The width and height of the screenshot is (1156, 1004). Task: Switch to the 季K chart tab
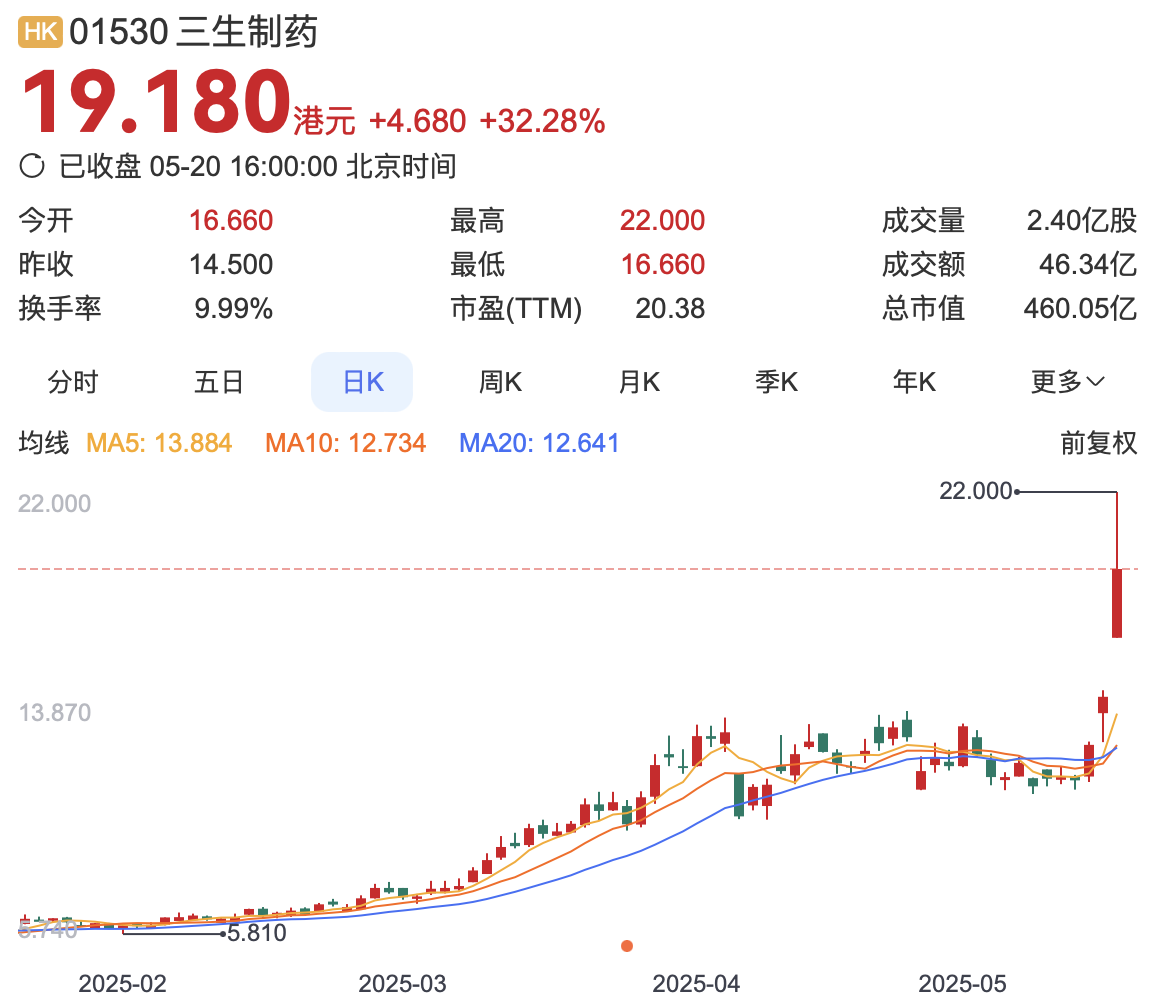(x=776, y=382)
